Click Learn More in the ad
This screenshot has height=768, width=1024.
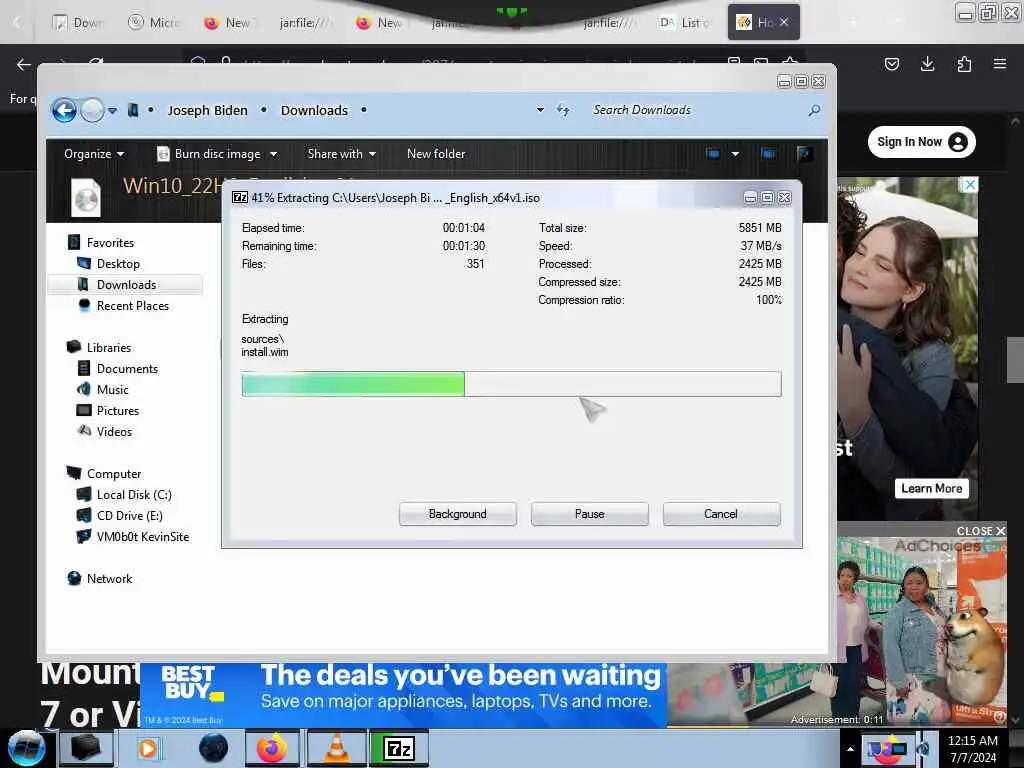click(x=931, y=488)
